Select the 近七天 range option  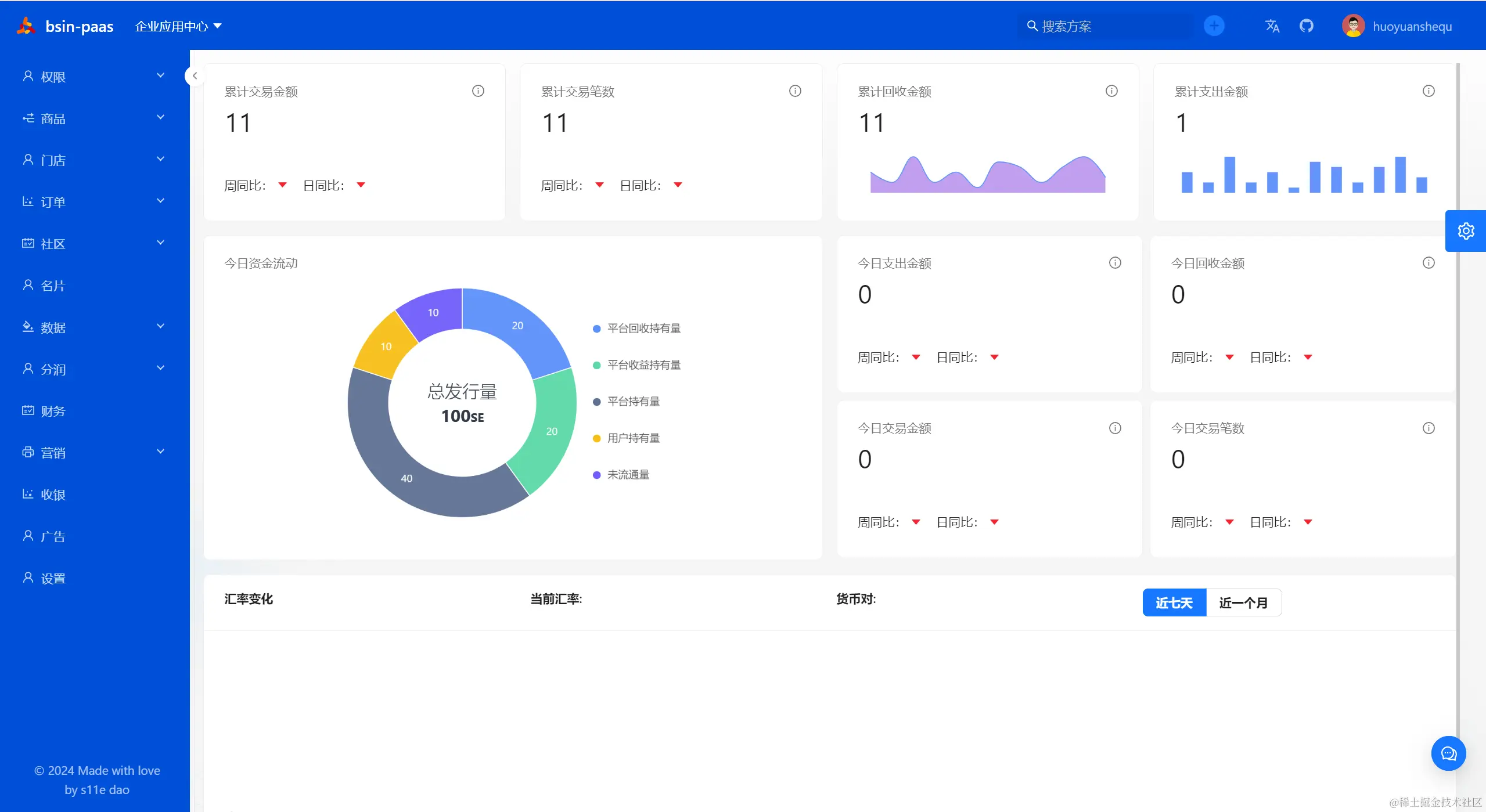point(1174,602)
